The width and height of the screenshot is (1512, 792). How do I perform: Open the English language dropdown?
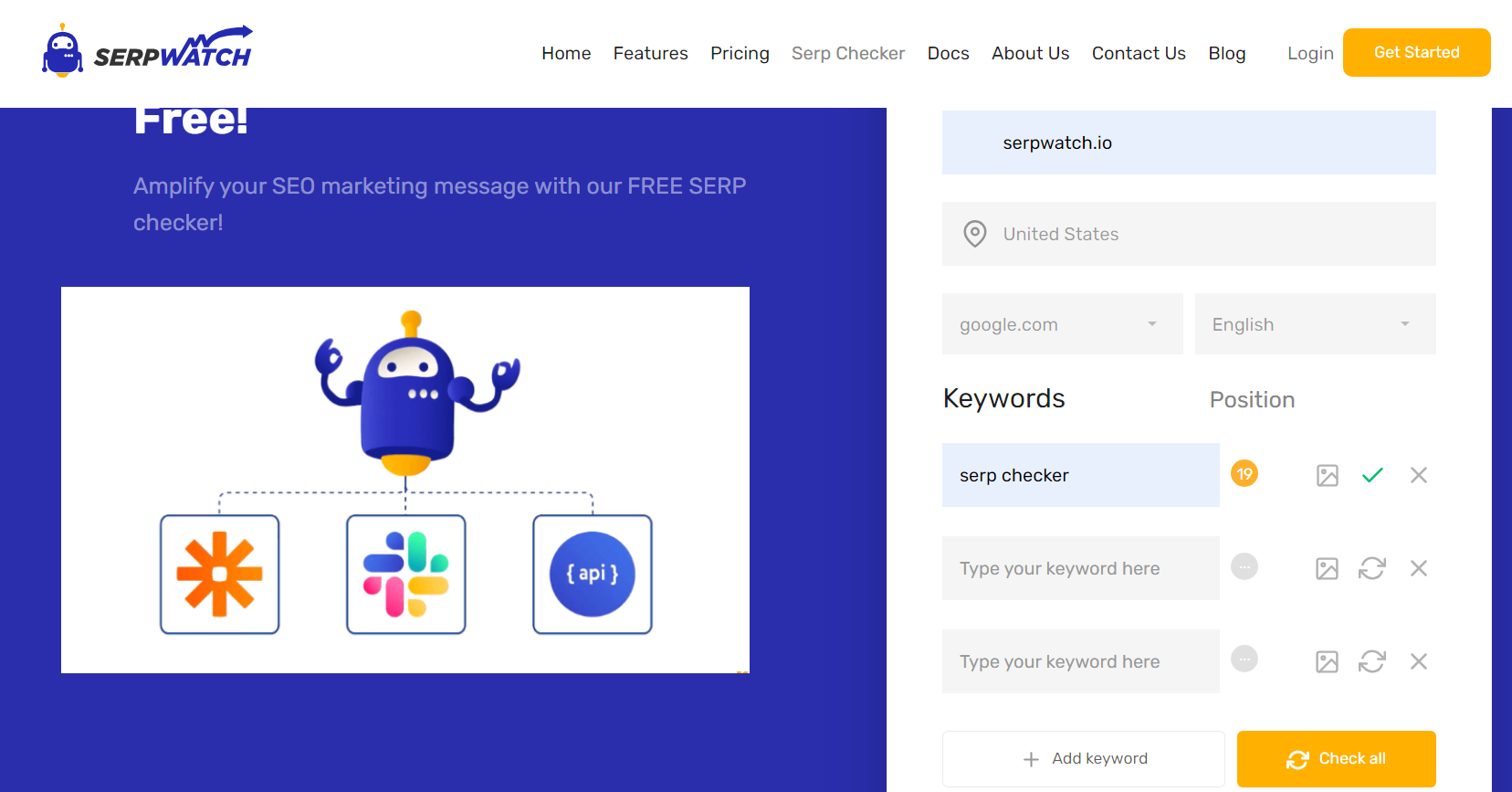tap(1316, 324)
